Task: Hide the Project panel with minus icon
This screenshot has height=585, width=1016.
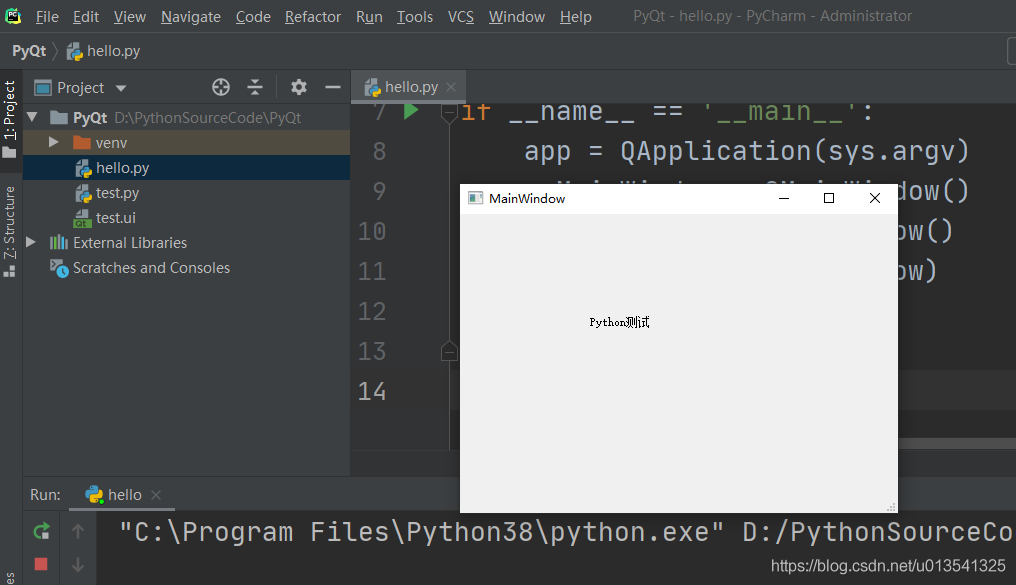Action: 333,87
